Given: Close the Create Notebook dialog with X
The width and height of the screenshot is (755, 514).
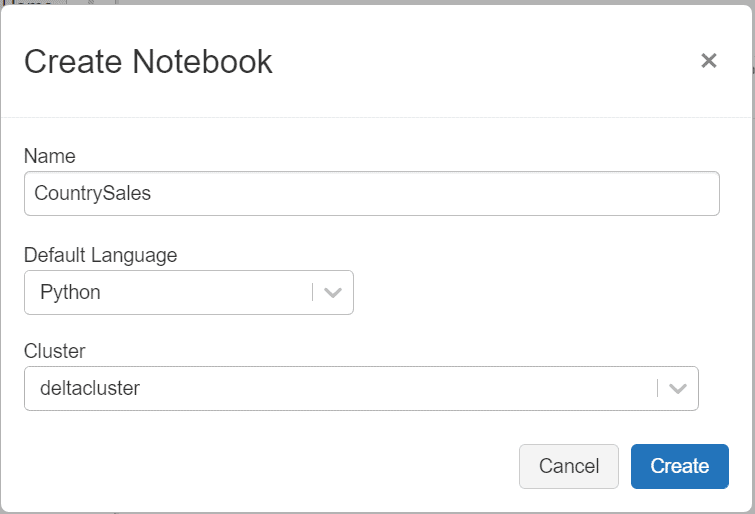Looking at the screenshot, I should click(709, 61).
